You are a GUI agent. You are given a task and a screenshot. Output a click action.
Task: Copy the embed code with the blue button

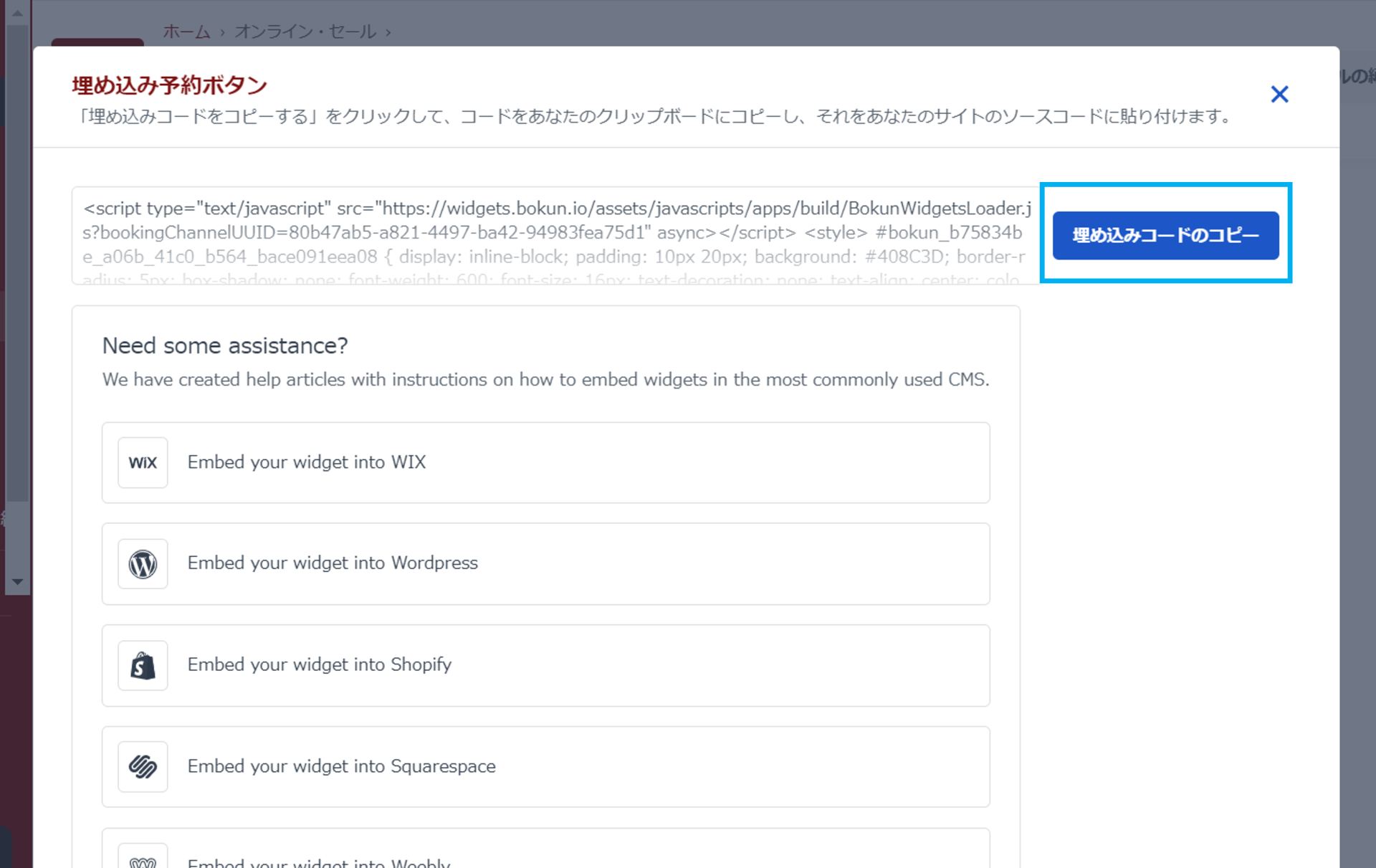point(1165,235)
